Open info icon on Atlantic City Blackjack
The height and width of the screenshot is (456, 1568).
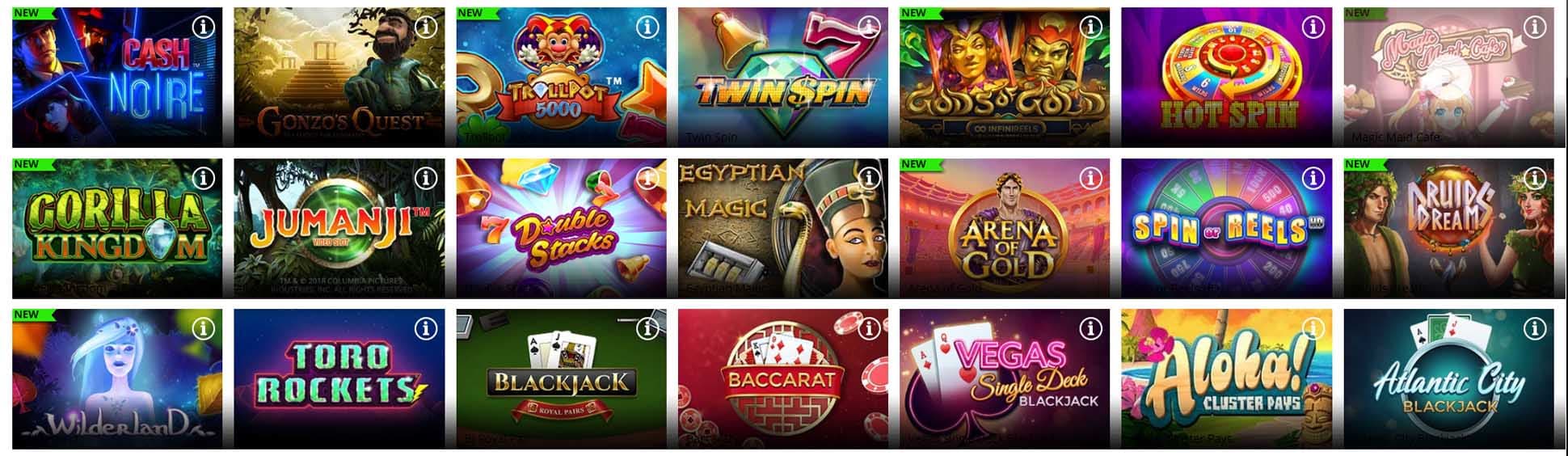tap(1534, 328)
